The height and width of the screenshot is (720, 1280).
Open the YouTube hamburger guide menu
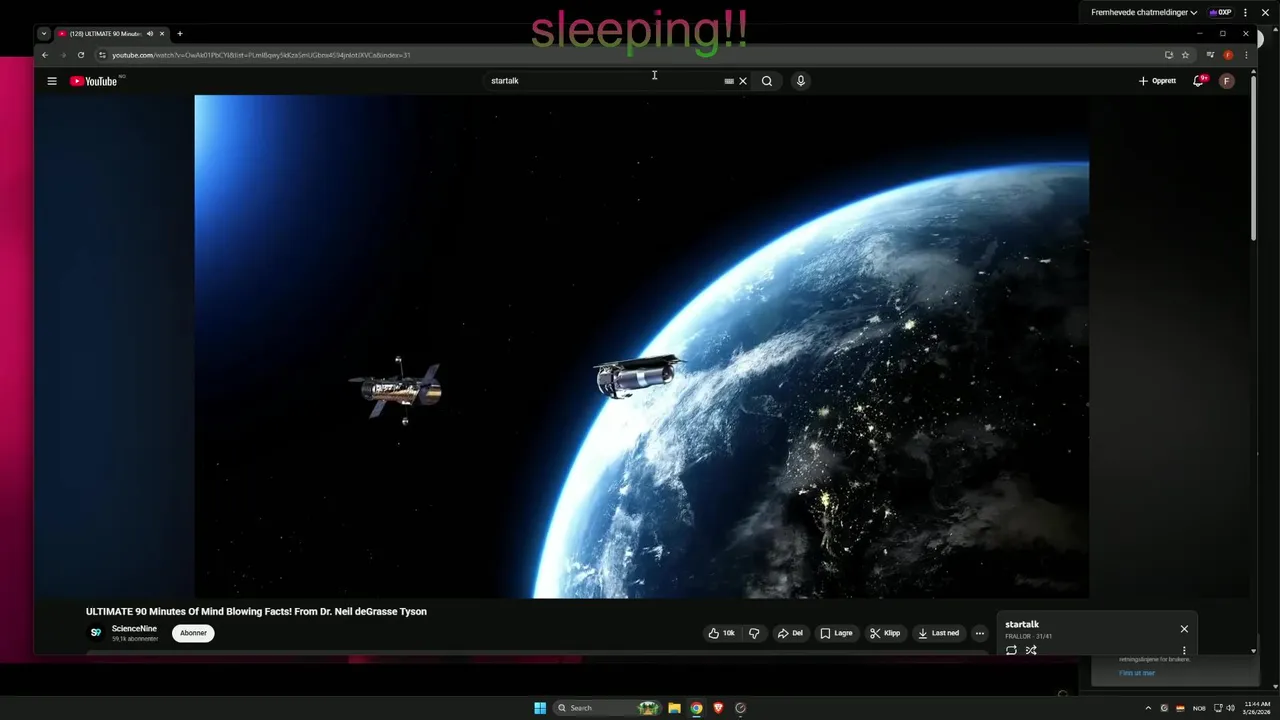[x=52, y=81]
